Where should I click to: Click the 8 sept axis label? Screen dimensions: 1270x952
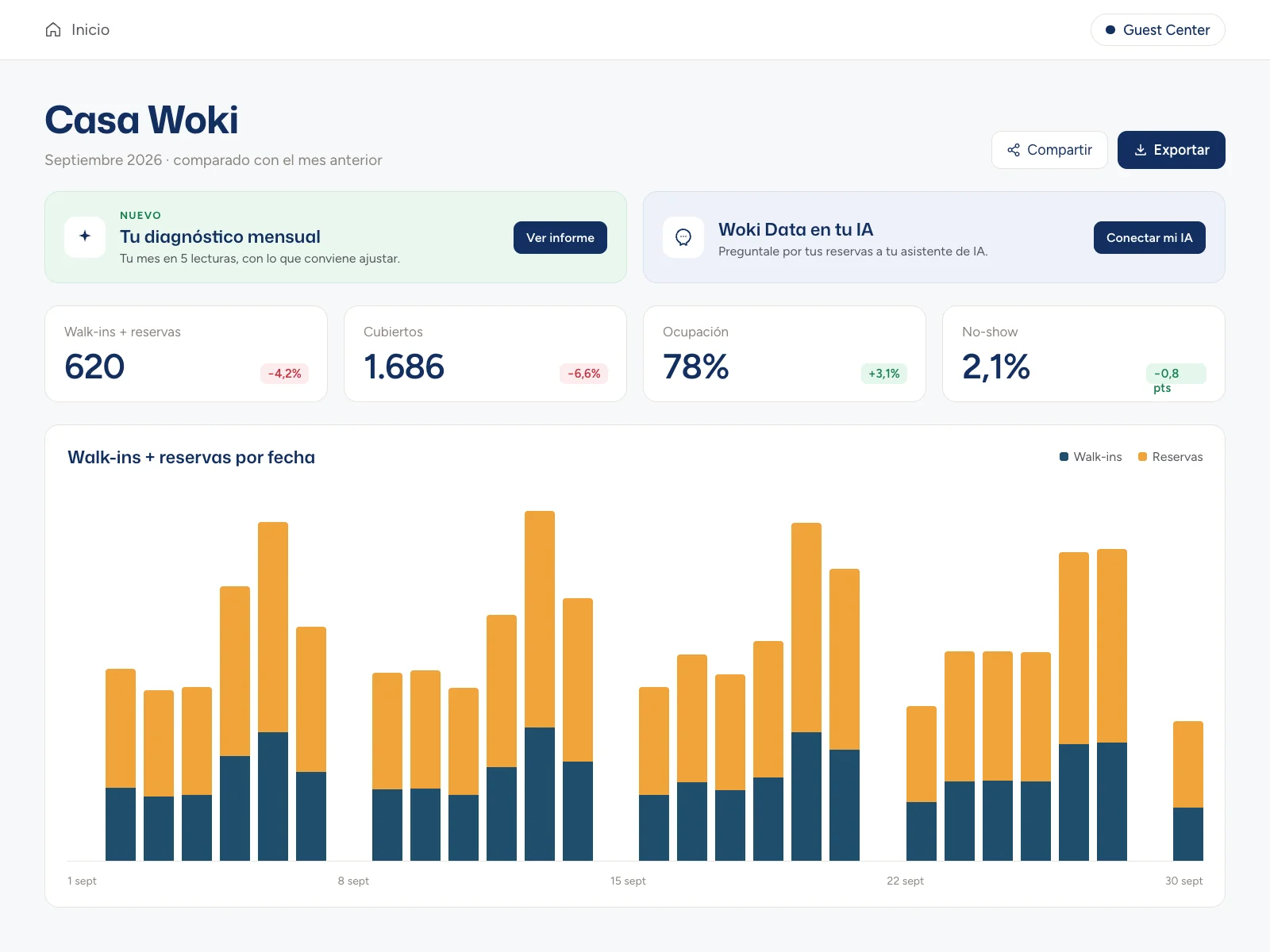point(353,881)
